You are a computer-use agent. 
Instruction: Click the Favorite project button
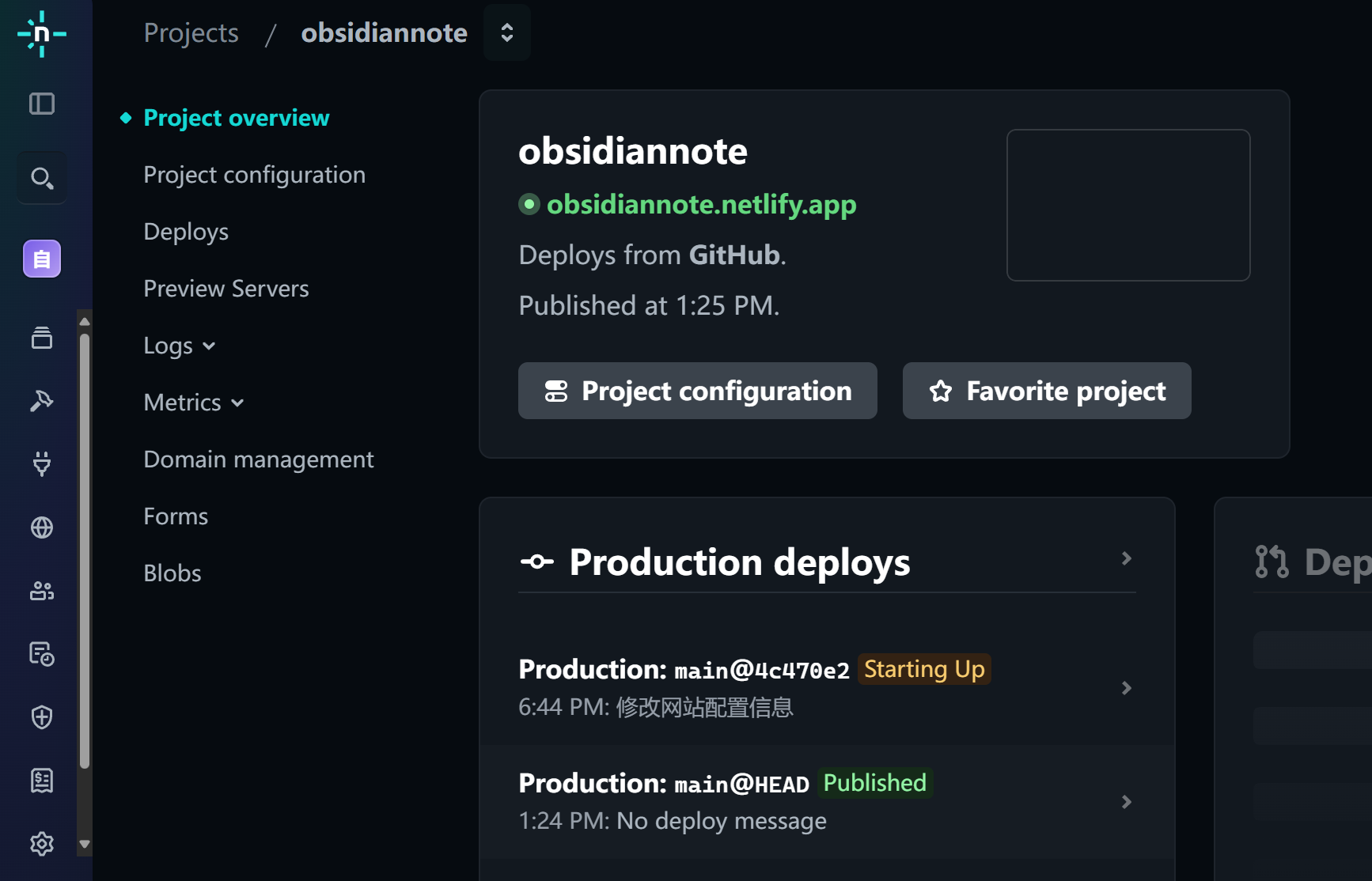click(x=1047, y=391)
